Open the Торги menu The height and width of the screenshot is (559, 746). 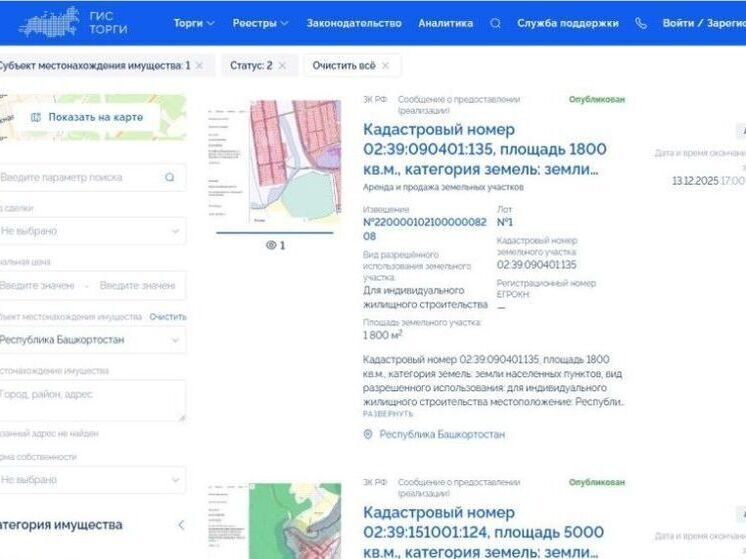194,23
